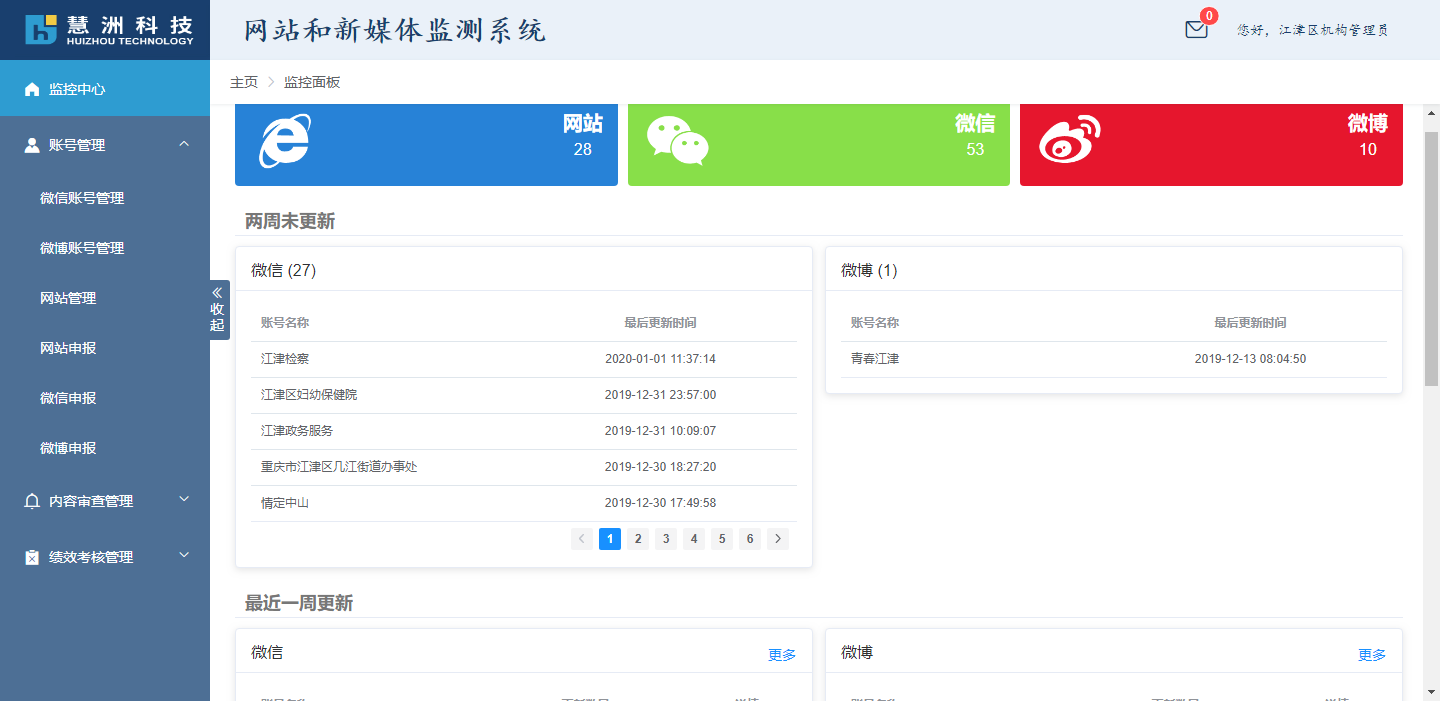Click the person icon beside 账号管理
1440x701 pixels.
coord(32,145)
